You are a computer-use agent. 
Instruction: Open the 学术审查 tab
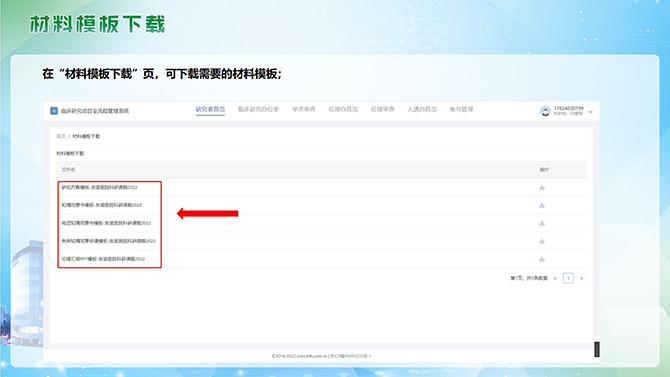tap(304, 109)
